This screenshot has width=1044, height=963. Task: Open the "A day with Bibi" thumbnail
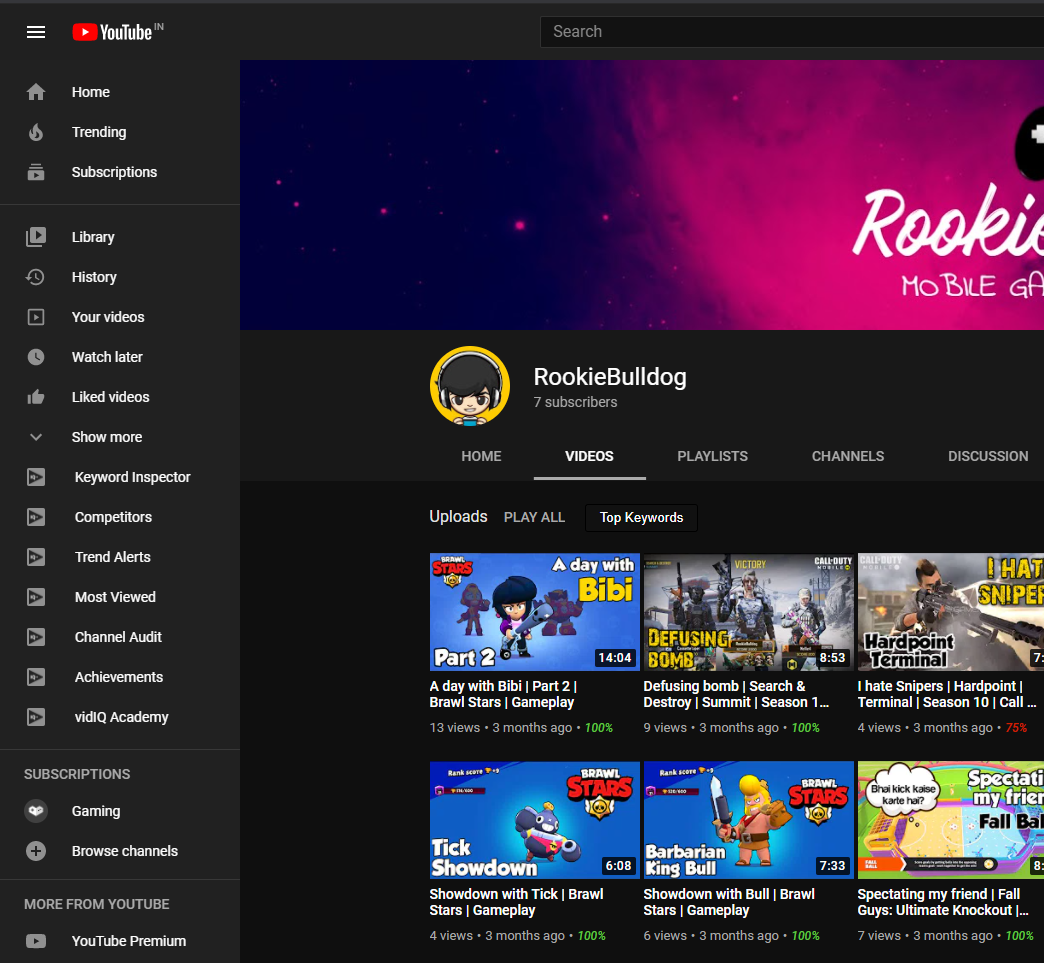534,612
